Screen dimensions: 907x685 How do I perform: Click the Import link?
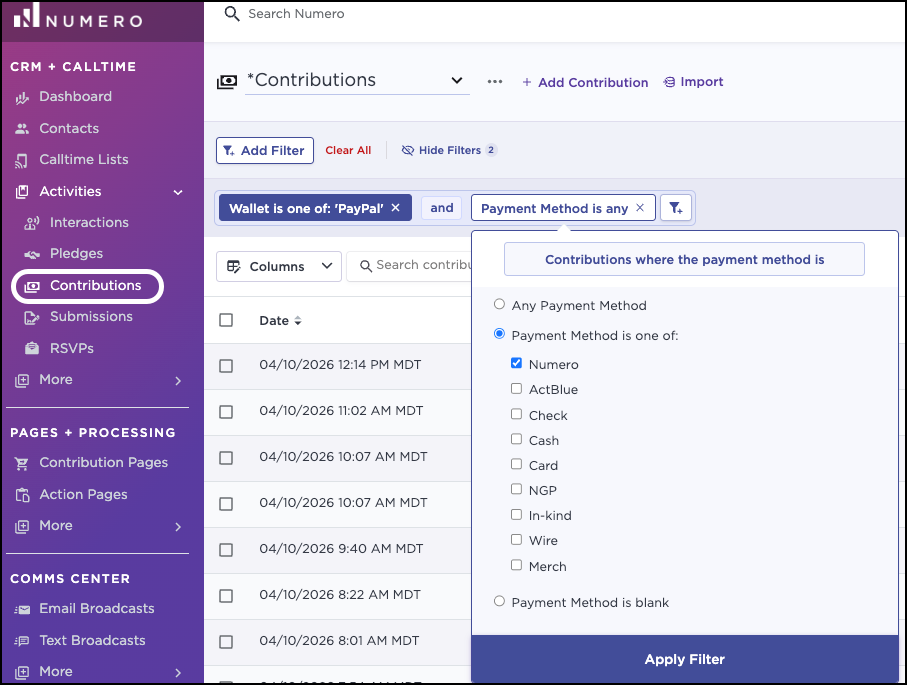[693, 82]
